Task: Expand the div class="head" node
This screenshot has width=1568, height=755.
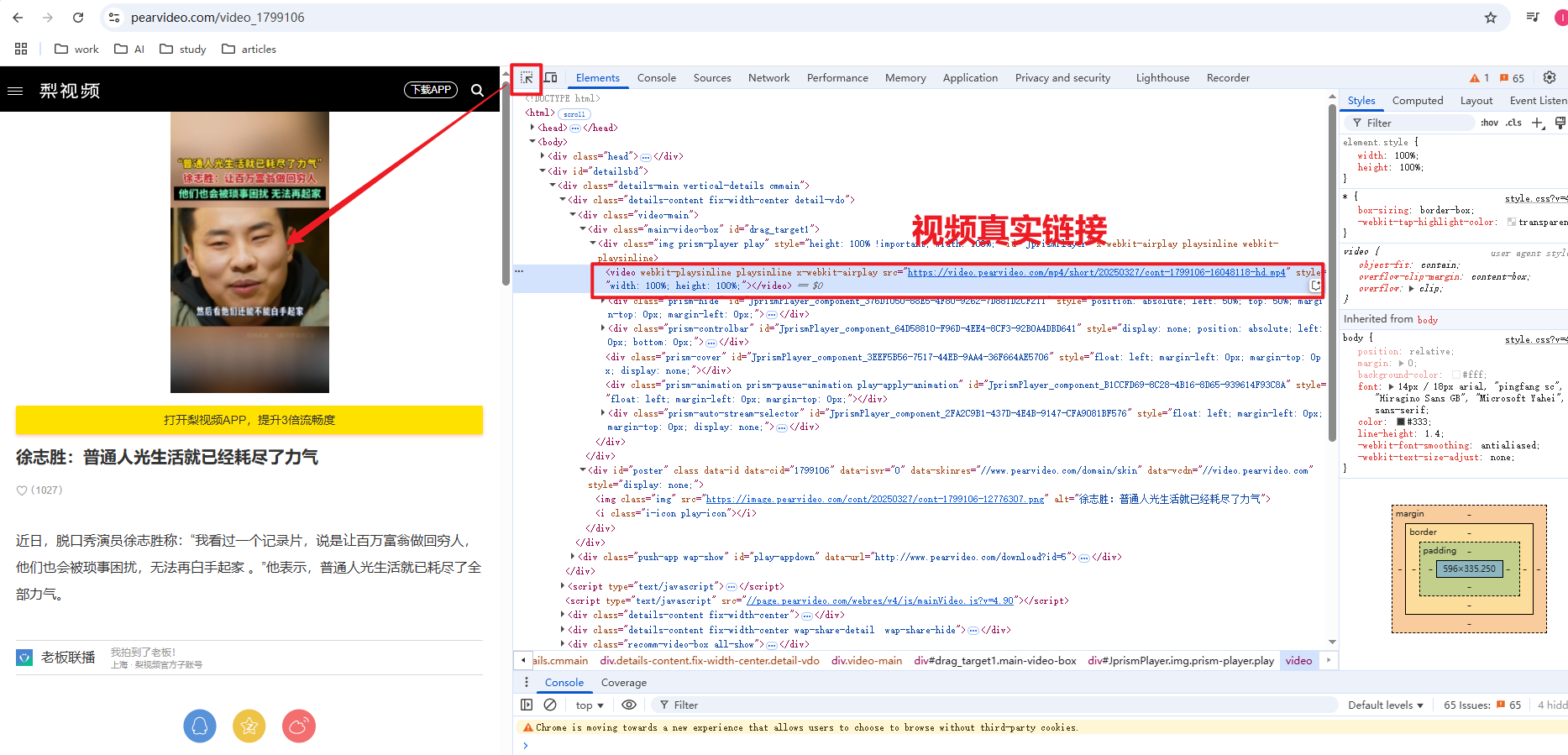Action: [543, 156]
